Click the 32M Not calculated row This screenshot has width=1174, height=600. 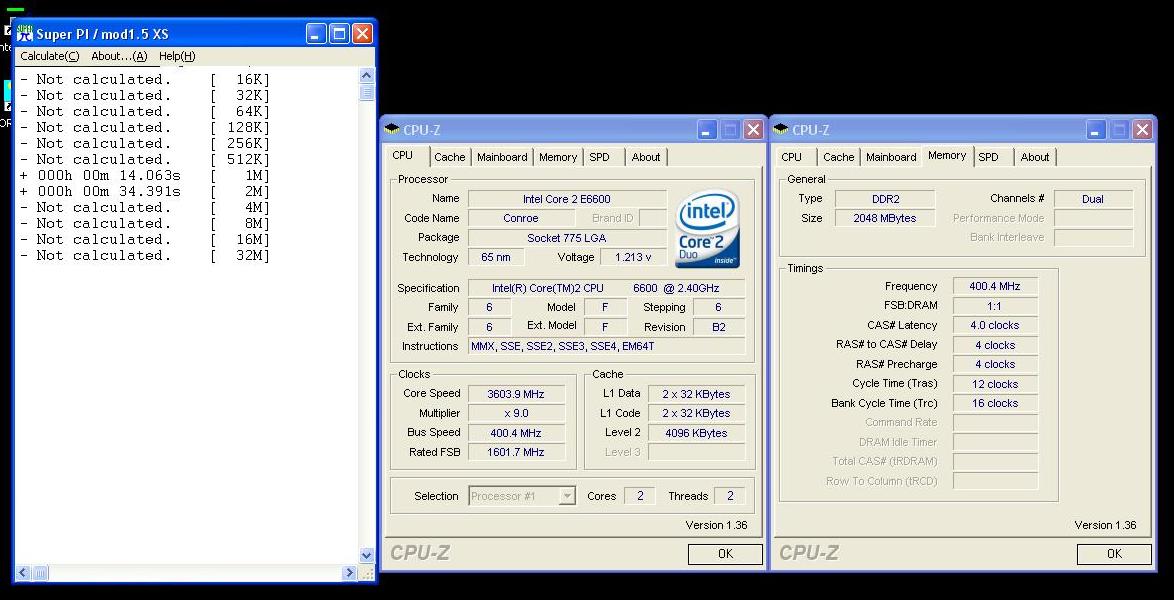[x=145, y=255]
